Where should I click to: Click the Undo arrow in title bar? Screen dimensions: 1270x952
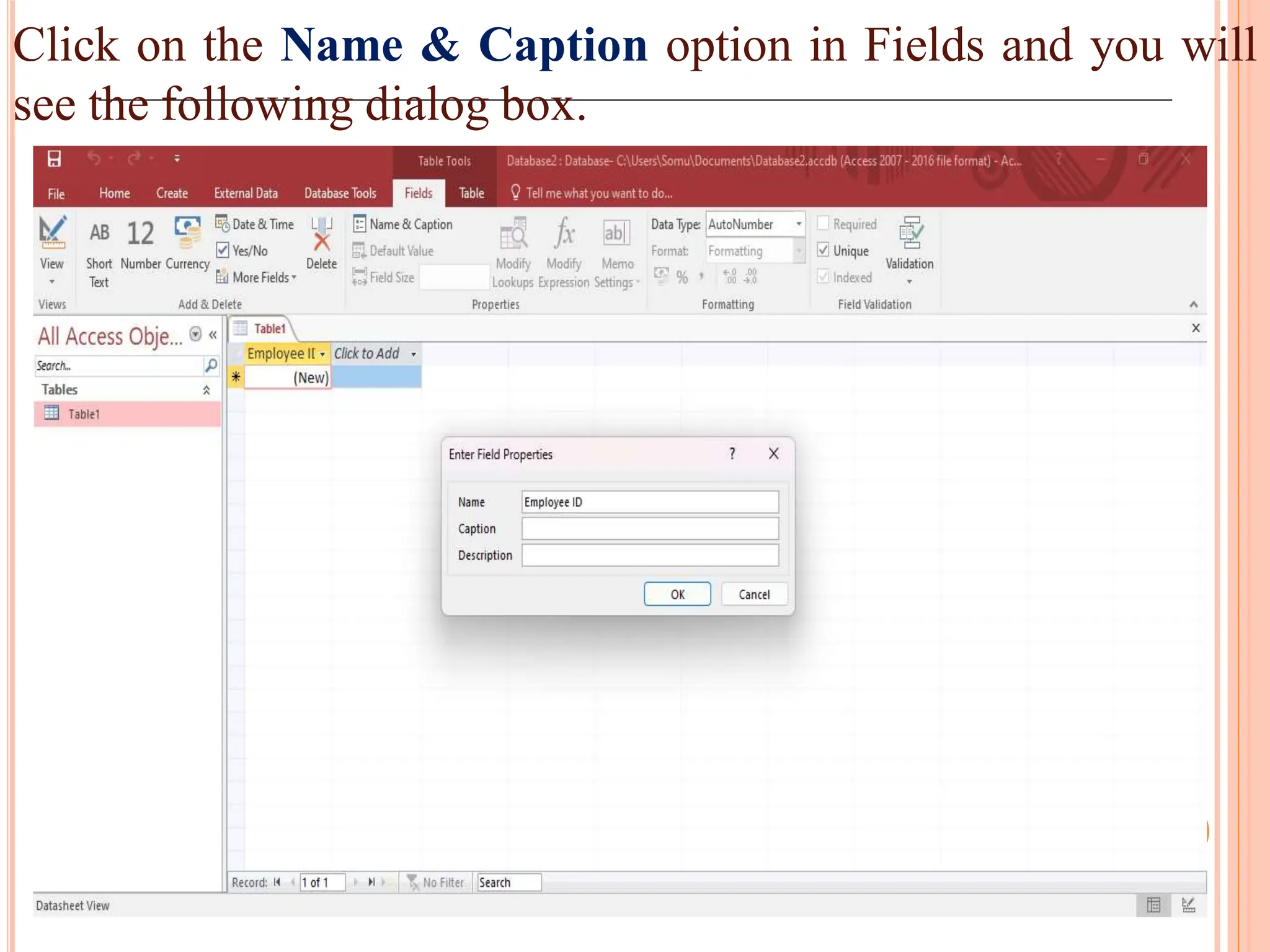(x=94, y=159)
